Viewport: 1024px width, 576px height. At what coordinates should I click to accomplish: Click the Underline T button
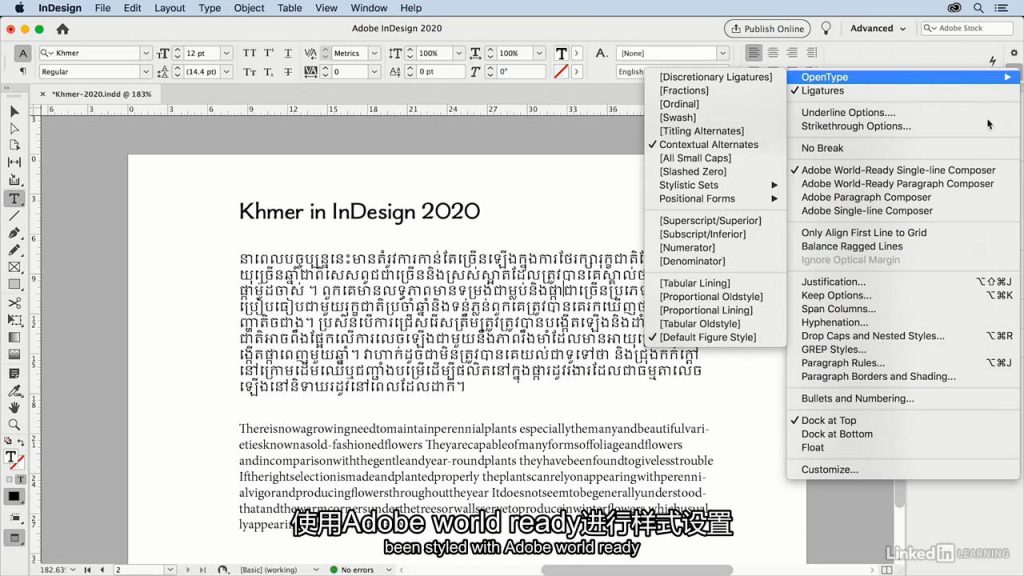coord(287,53)
